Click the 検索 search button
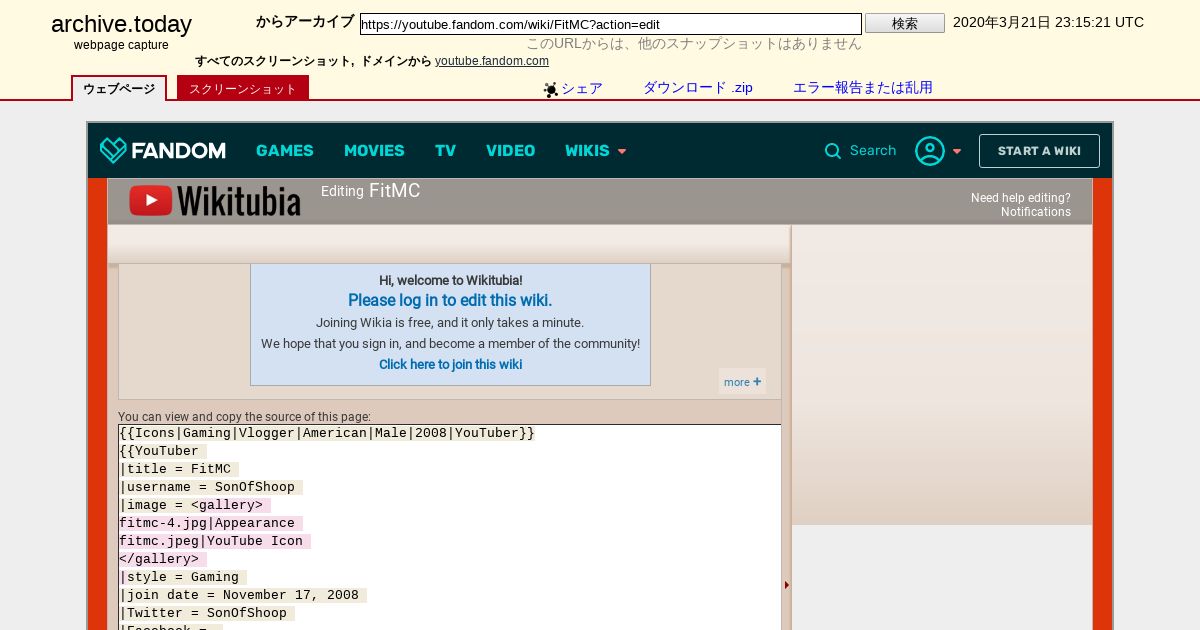This screenshot has width=1200, height=630. coord(905,23)
